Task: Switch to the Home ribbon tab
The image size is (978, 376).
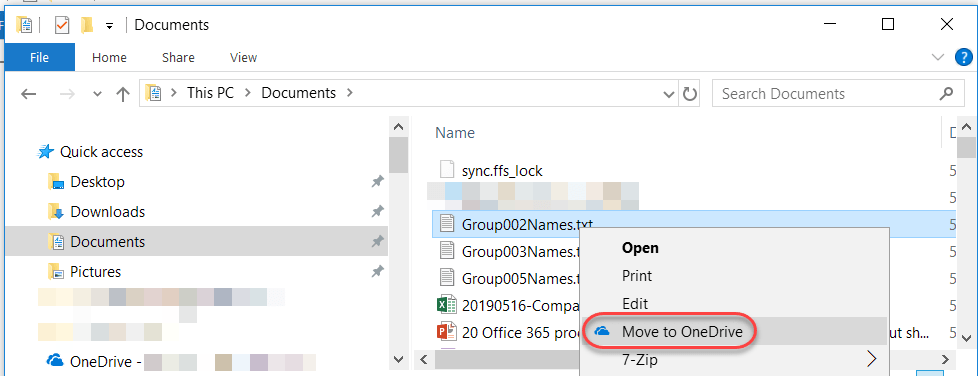Action: click(x=109, y=57)
